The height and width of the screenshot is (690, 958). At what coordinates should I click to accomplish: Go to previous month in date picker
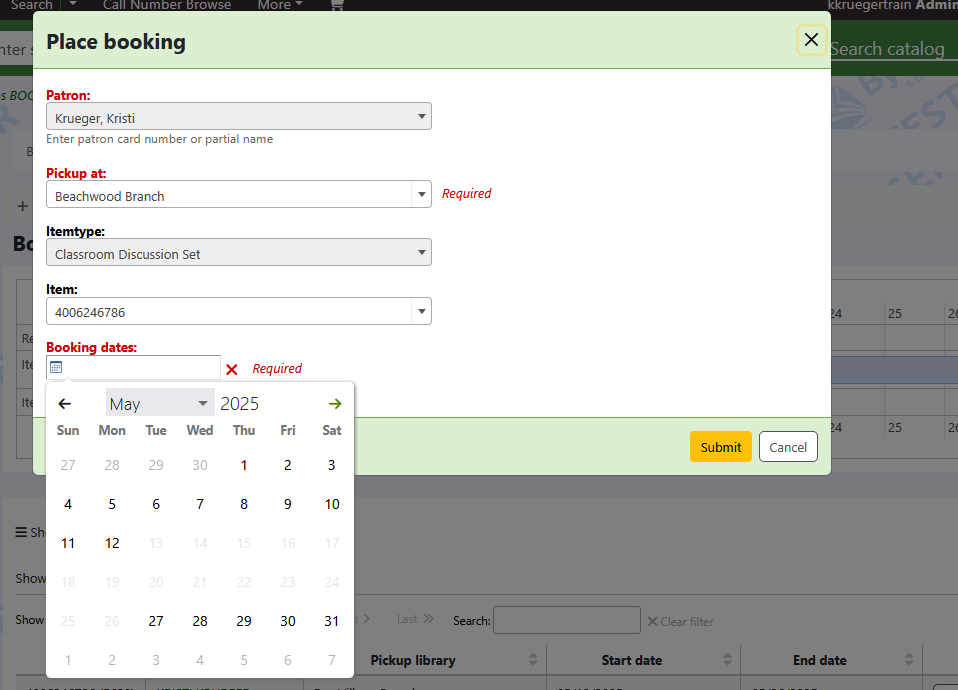coord(65,404)
